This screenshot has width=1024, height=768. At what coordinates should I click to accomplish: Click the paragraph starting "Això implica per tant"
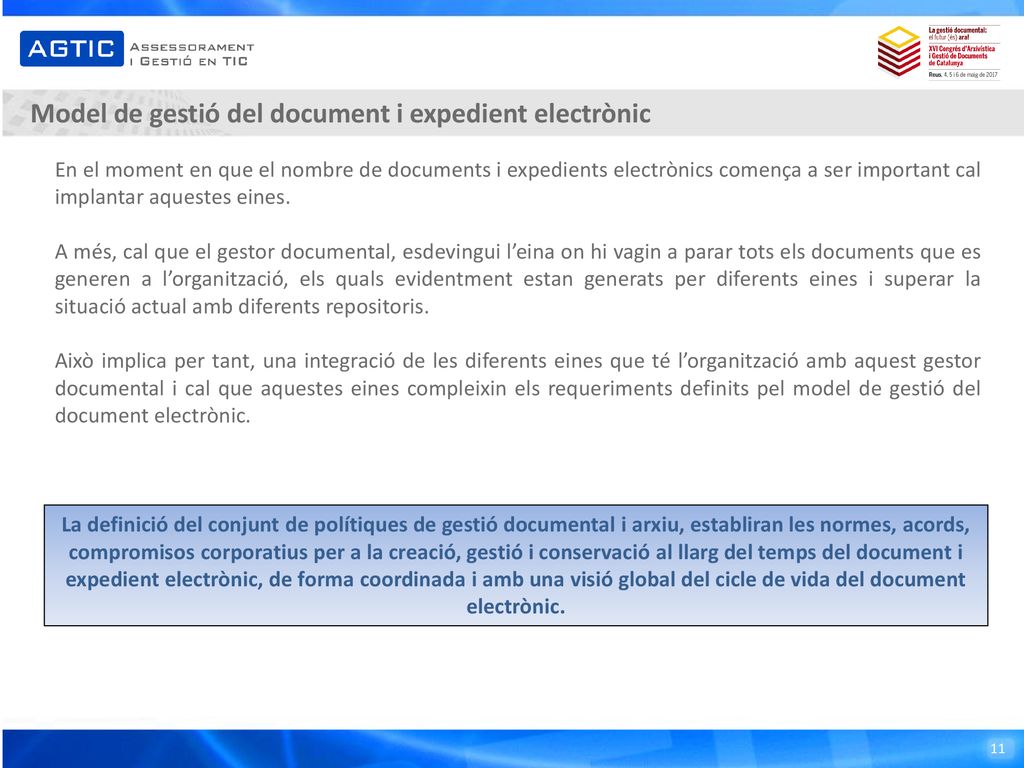tap(517, 388)
